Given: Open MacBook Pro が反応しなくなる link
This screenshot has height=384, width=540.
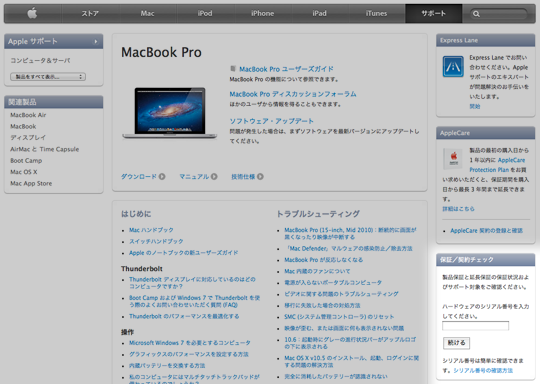Looking at the screenshot, I should tap(324, 260).
